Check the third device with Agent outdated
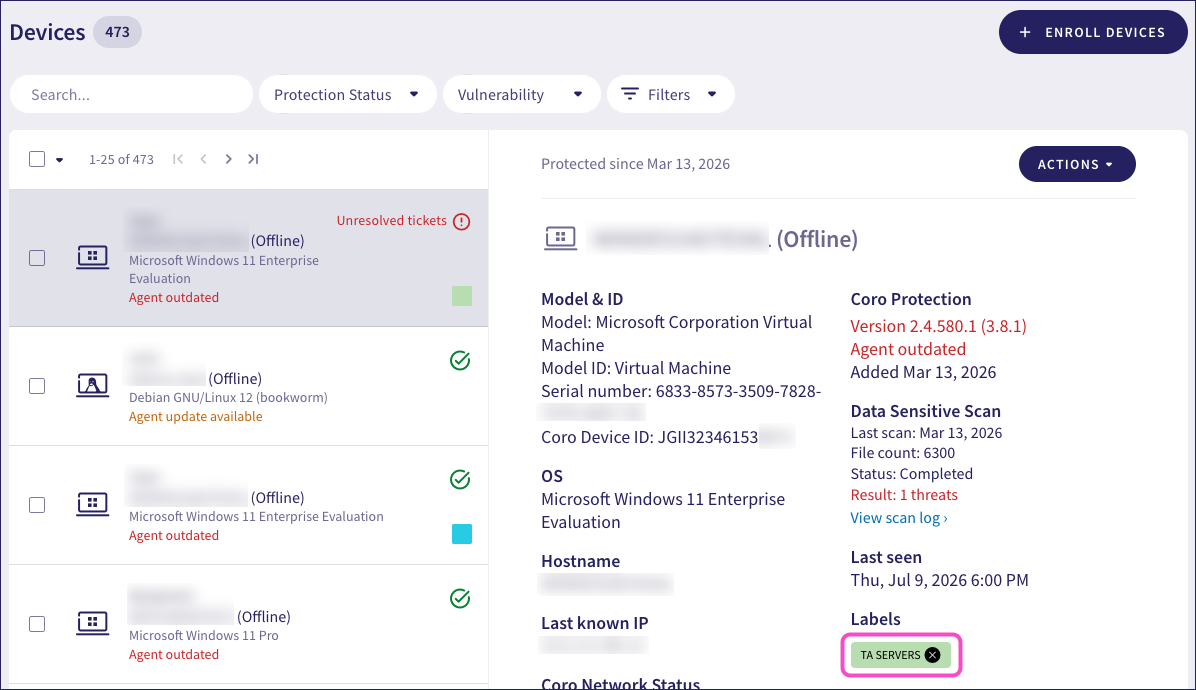 click(37, 505)
